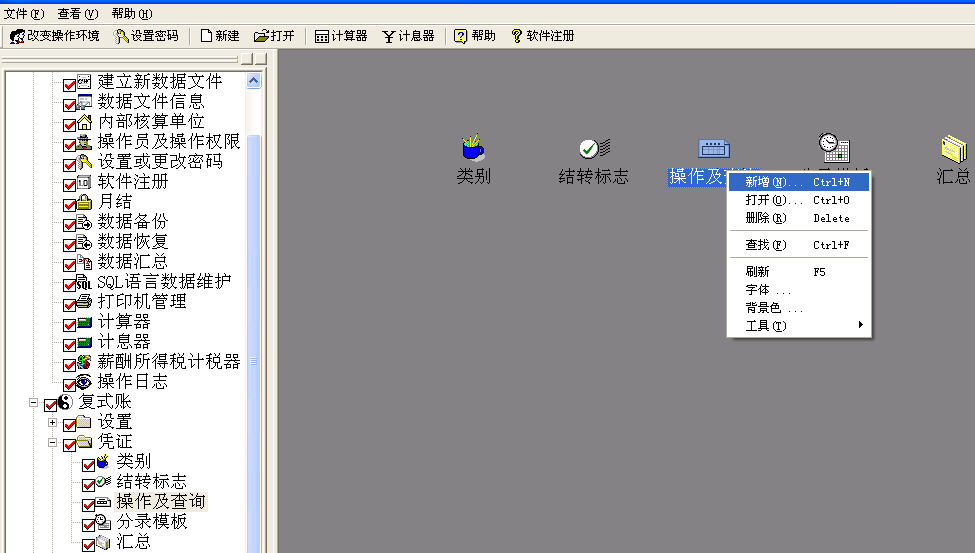Collapse the 复式账 tree node
The height and width of the screenshot is (553, 975).
(x=33, y=404)
